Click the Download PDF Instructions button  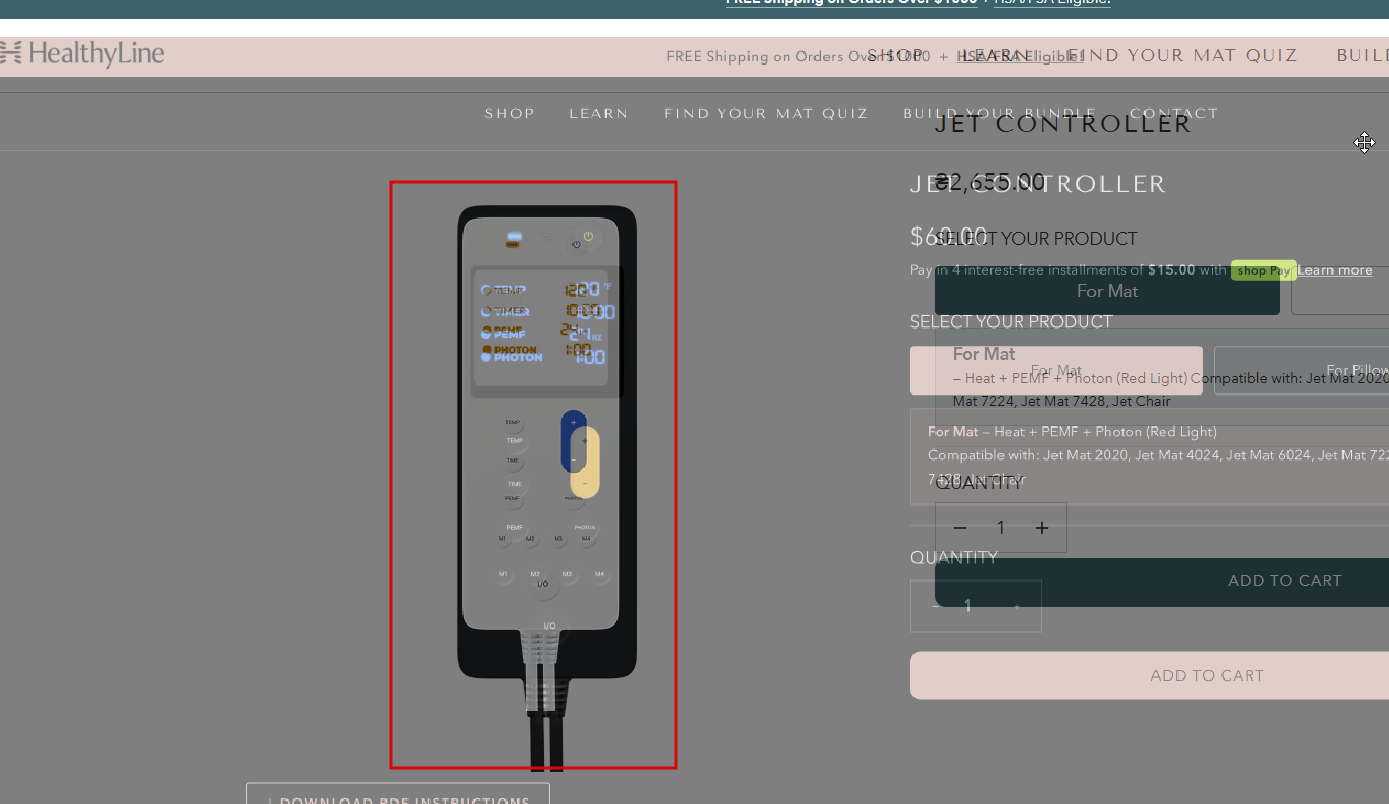pyautogui.click(x=398, y=794)
